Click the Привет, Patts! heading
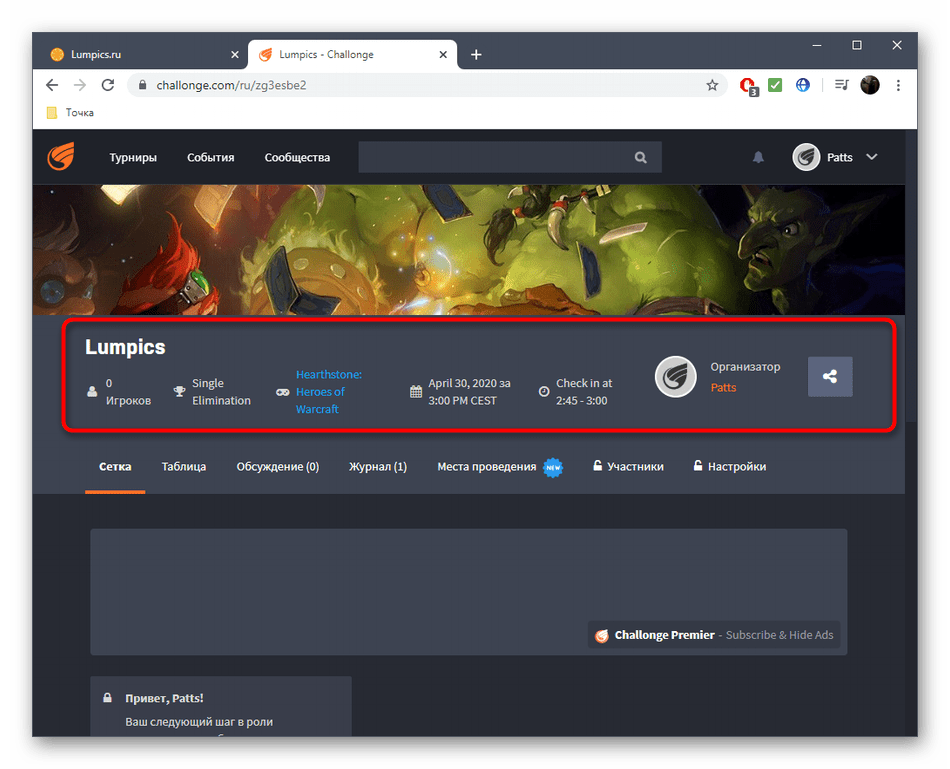The width and height of the screenshot is (950, 769). [164, 698]
